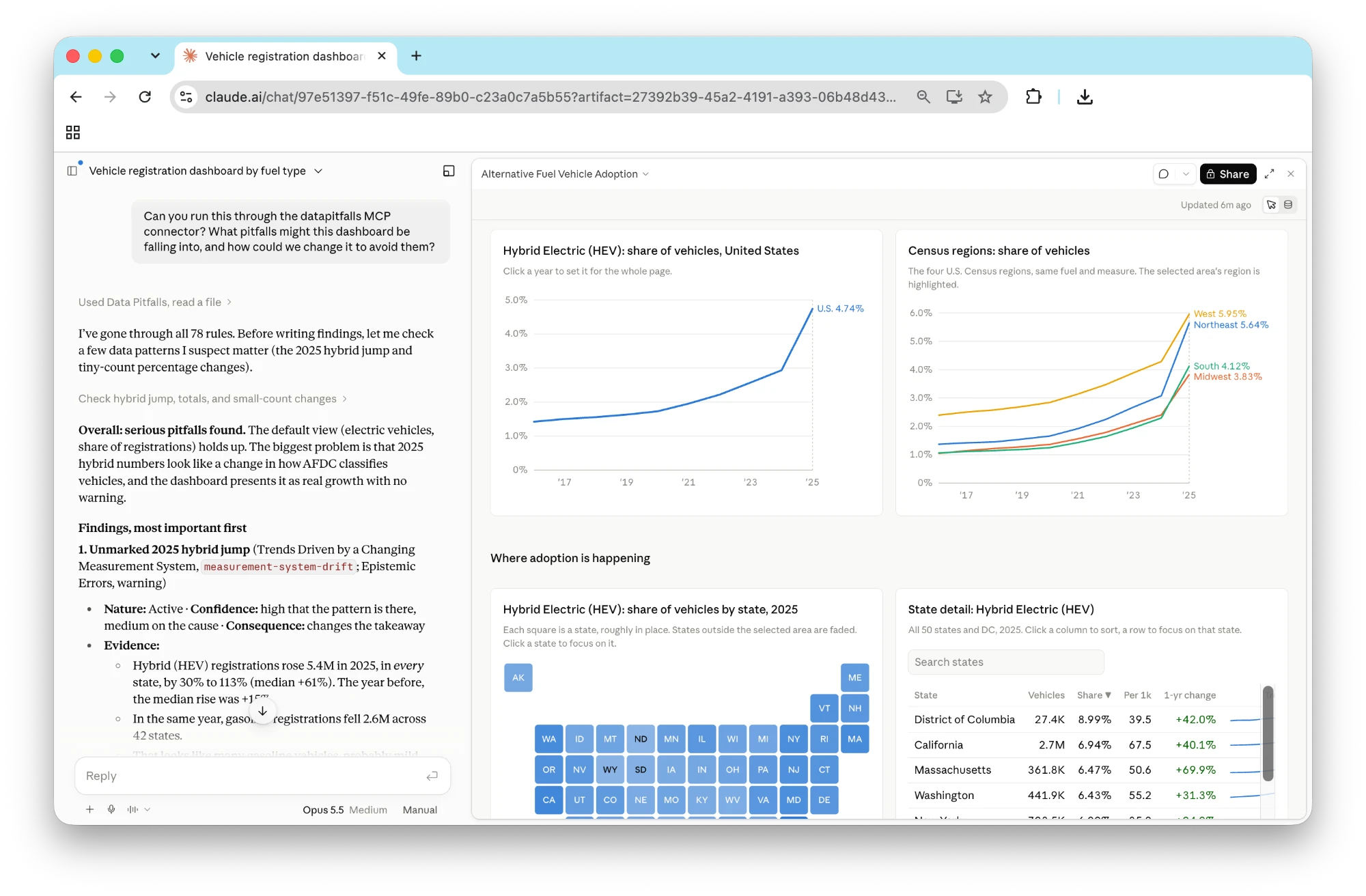Click the plus attach icon below Reply
The width and height of the screenshot is (1366, 896).
tap(89, 809)
